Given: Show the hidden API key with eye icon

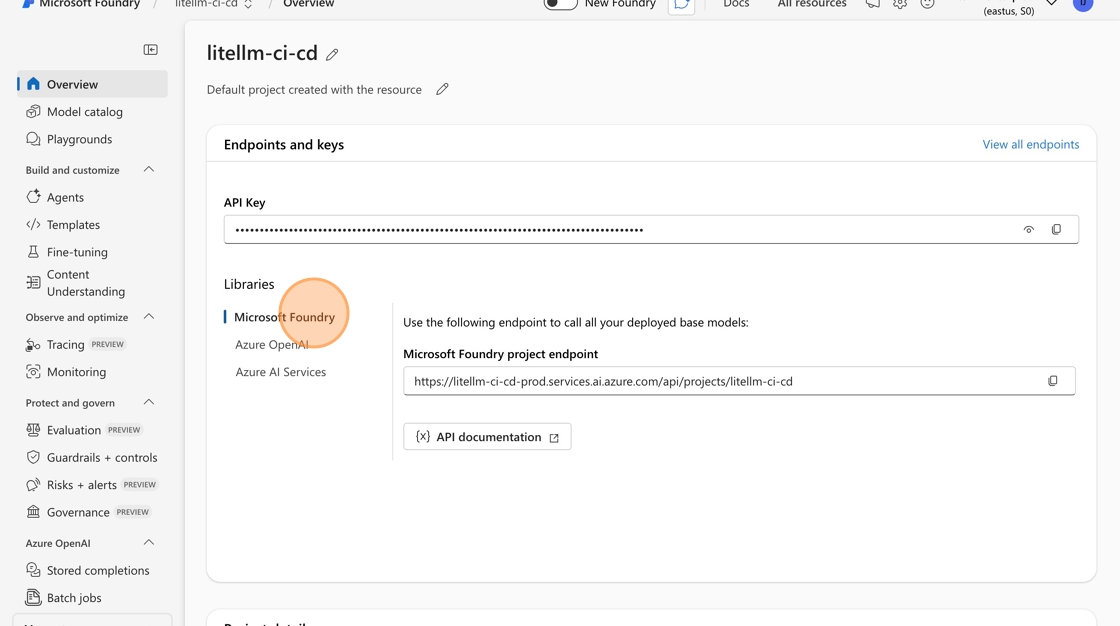Looking at the screenshot, I should pyautogui.click(x=1028, y=230).
